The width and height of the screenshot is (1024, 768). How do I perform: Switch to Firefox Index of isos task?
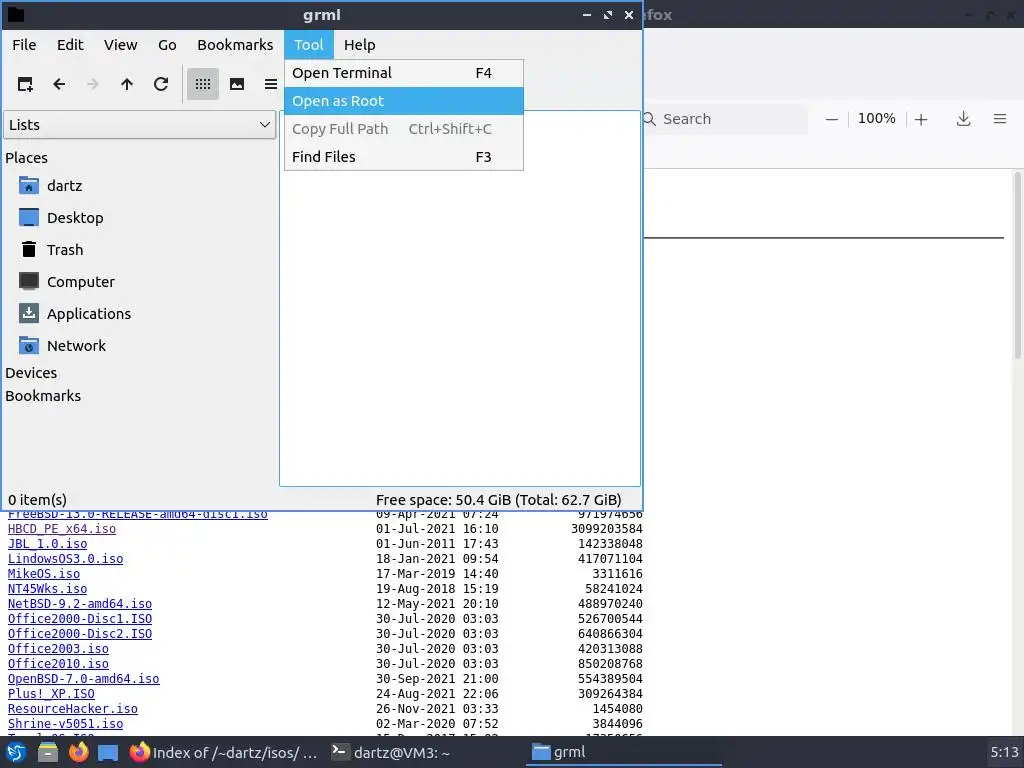(223, 753)
